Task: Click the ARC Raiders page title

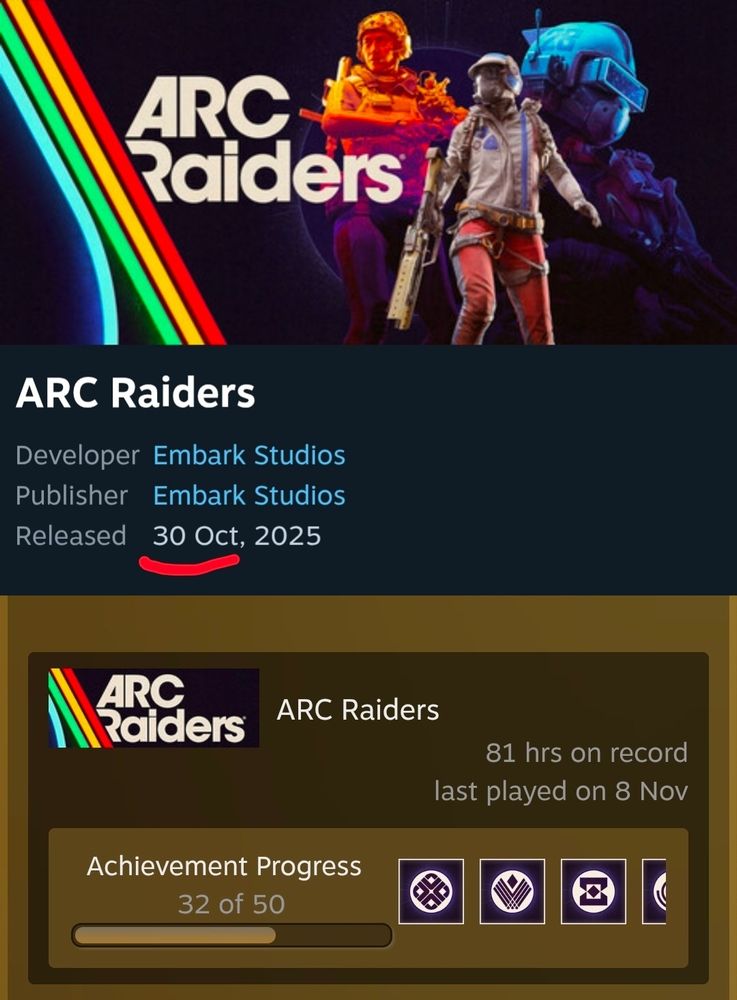Action: click(136, 392)
